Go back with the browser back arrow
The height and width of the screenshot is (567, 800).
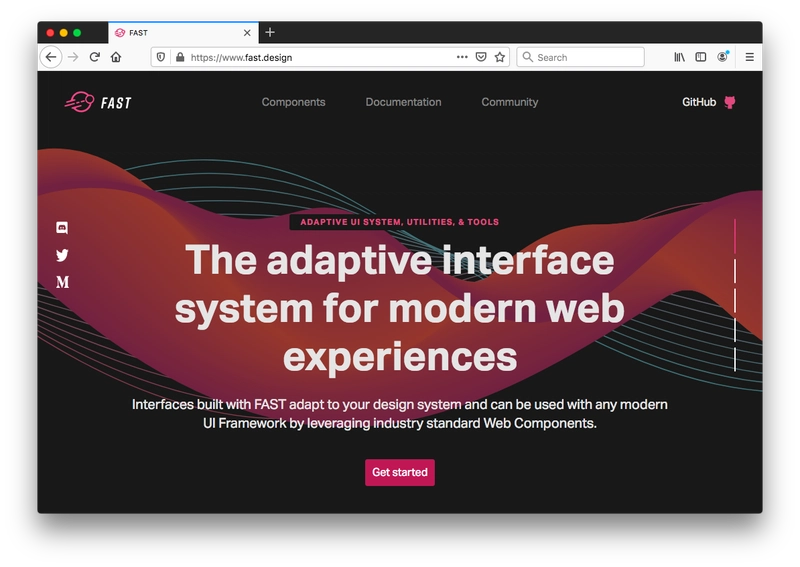pos(51,57)
